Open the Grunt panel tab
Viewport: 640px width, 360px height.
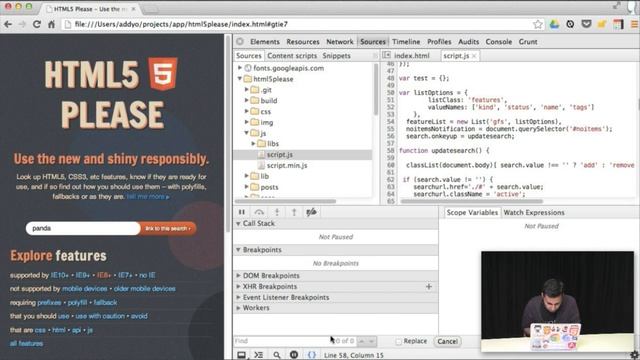[x=528, y=42]
